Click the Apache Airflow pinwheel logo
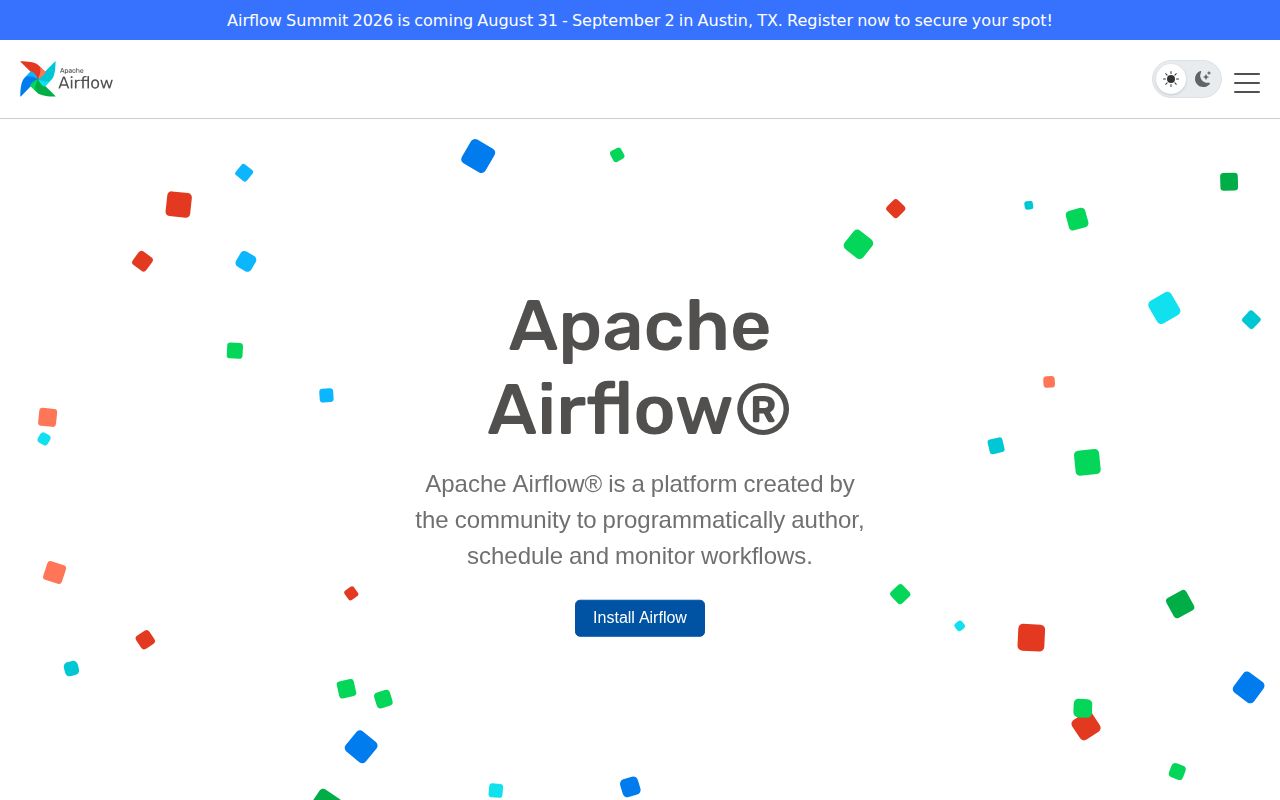1280x800 pixels. (66, 79)
